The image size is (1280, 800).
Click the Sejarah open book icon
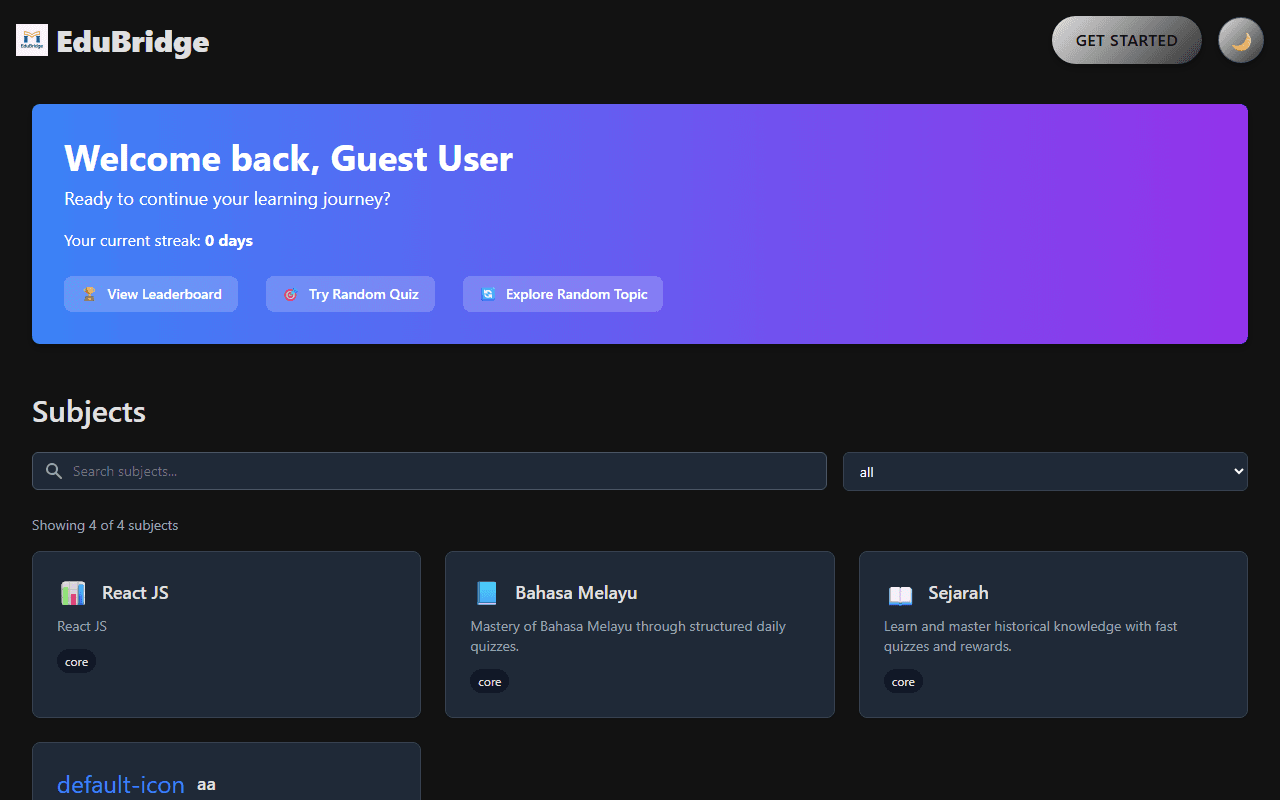(900, 594)
